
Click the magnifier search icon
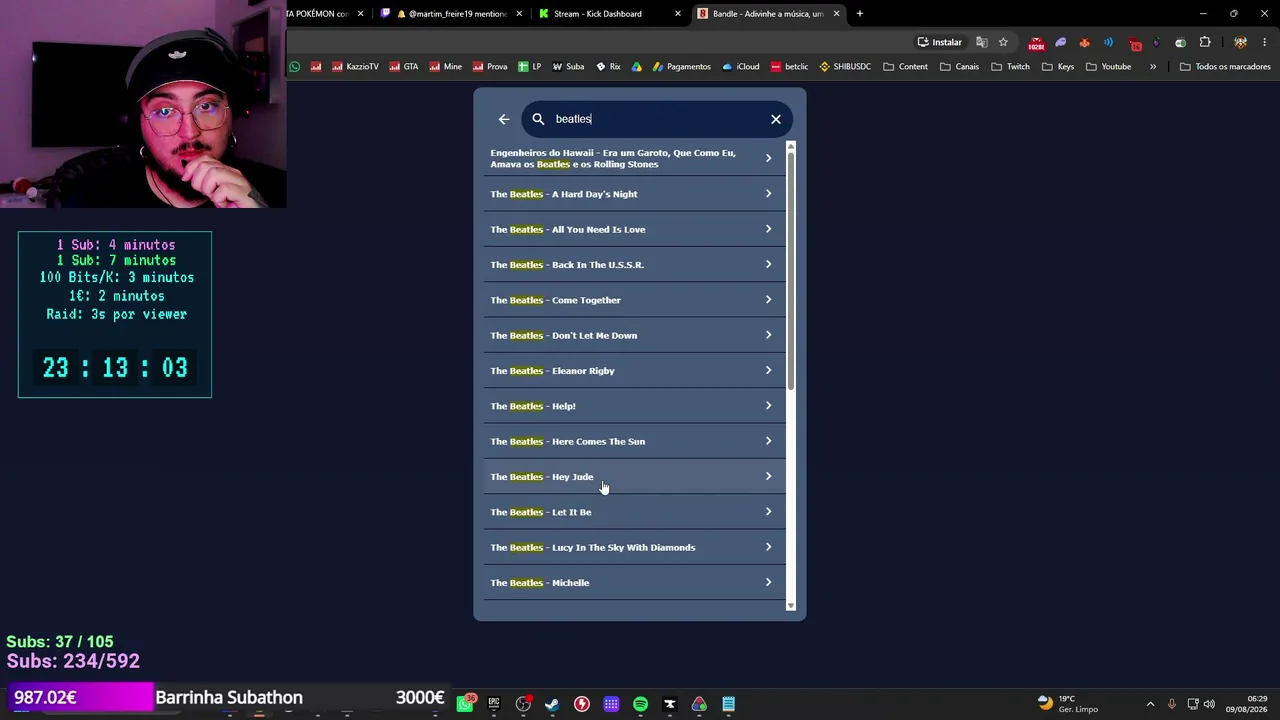coord(538,119)
